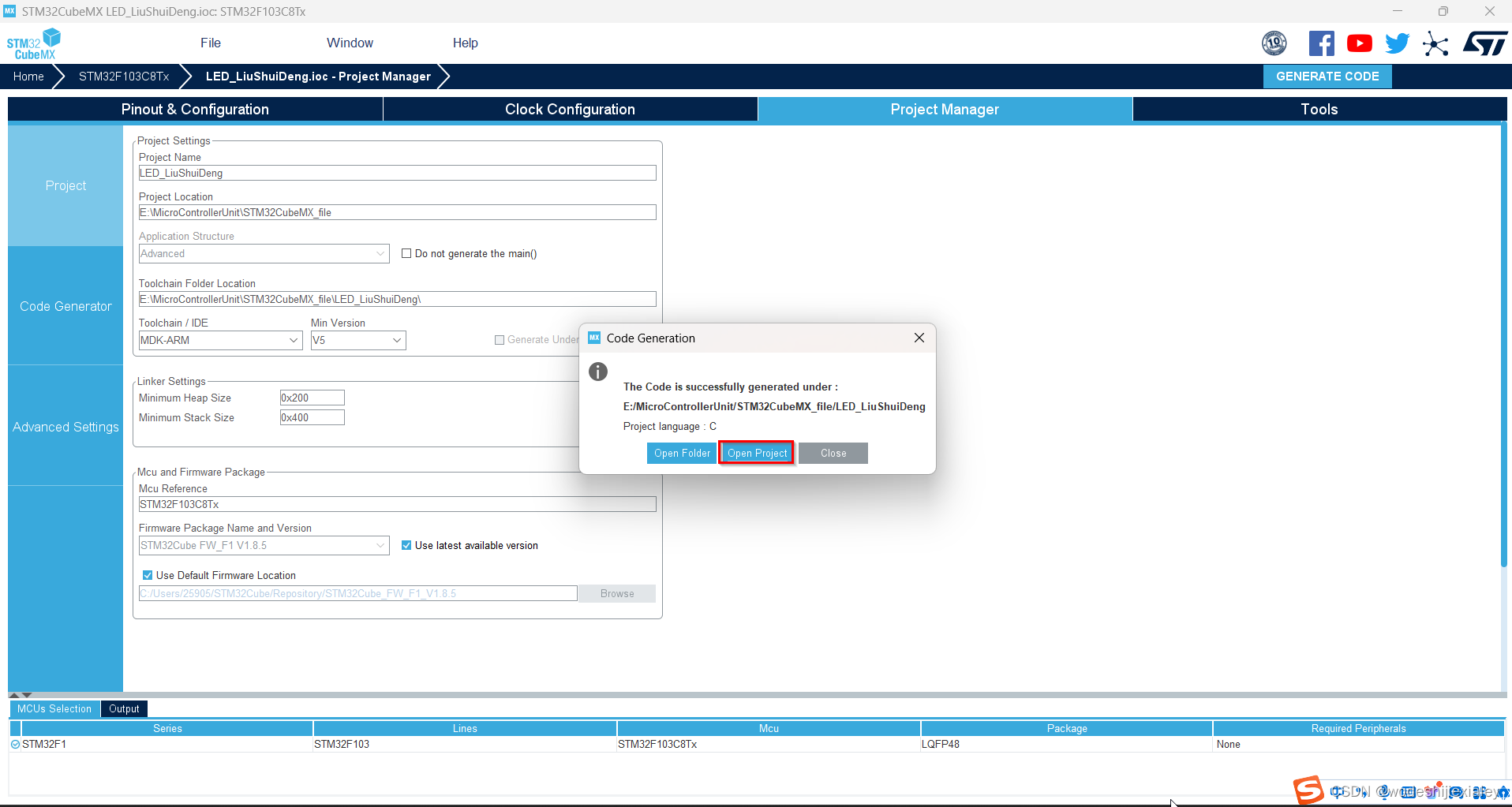
Task: Click the STM32CubeMX logo icon
Action: click(33, 43)
